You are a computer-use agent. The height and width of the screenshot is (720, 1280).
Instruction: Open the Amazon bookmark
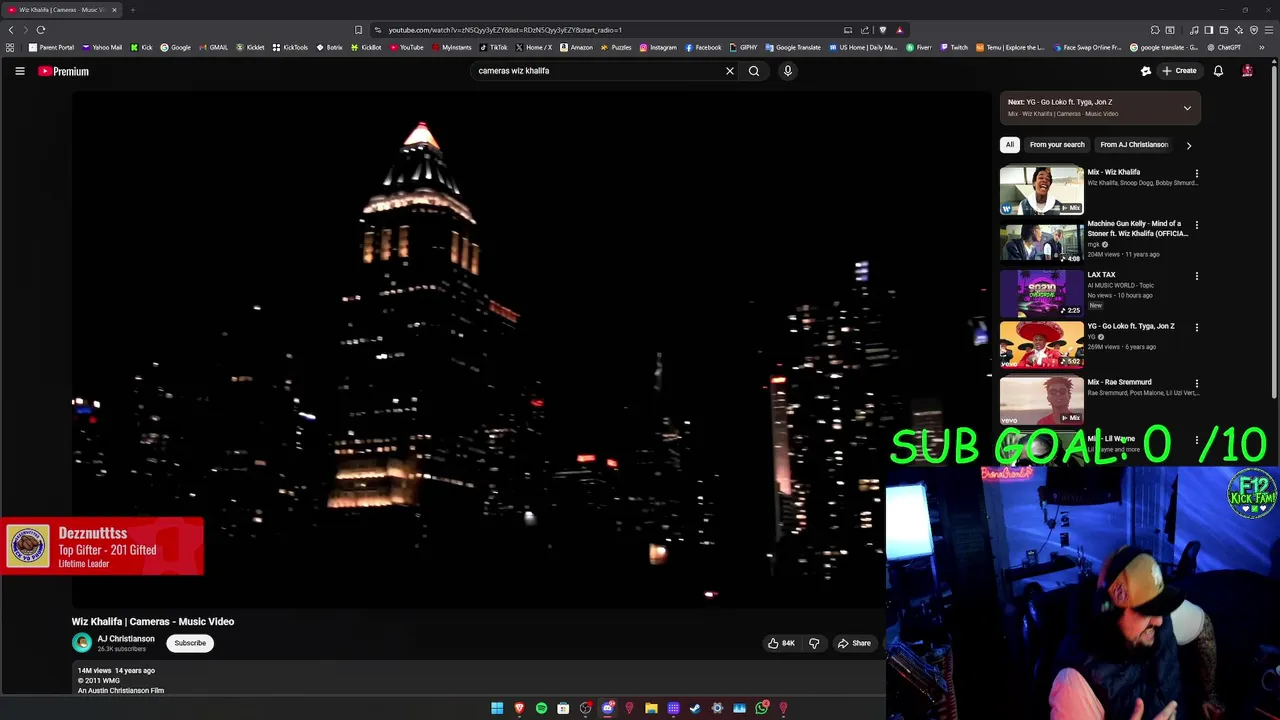577,47
